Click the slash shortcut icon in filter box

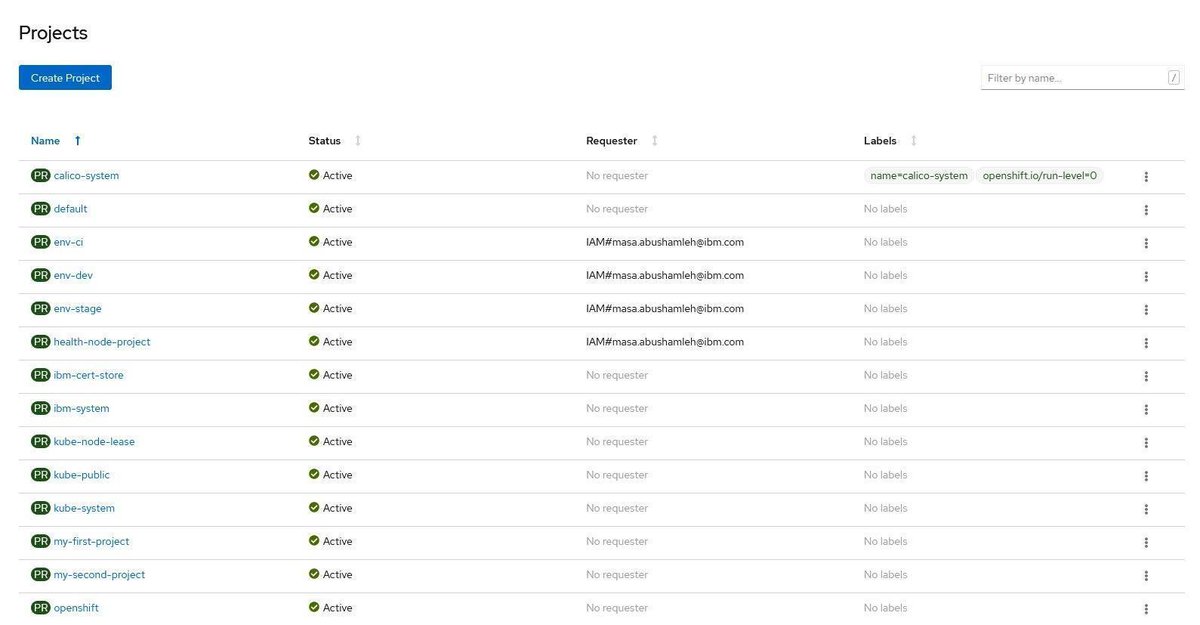pos(1174,78)
